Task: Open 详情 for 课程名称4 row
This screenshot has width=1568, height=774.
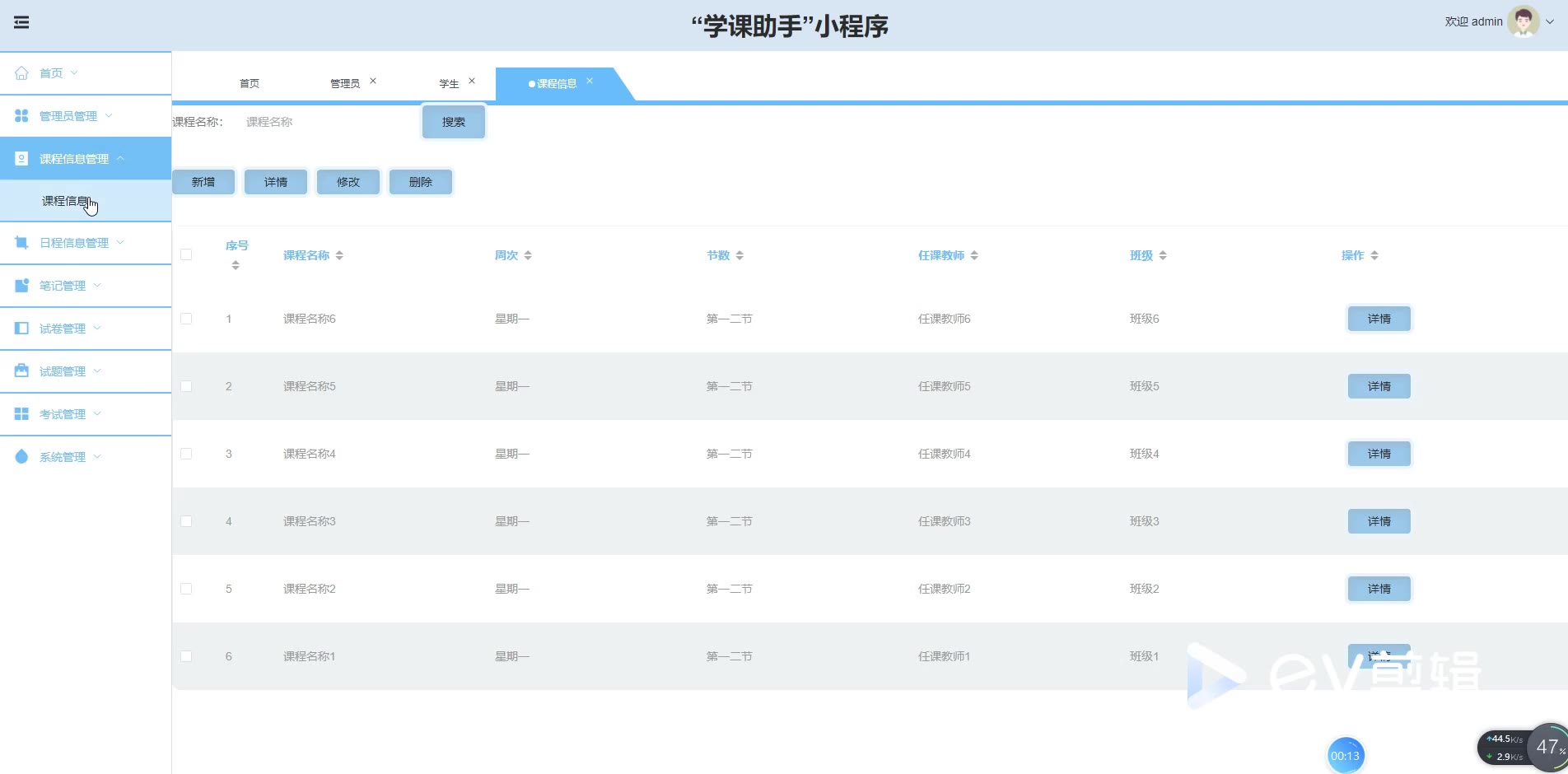Action: (x=1379, y=454)
